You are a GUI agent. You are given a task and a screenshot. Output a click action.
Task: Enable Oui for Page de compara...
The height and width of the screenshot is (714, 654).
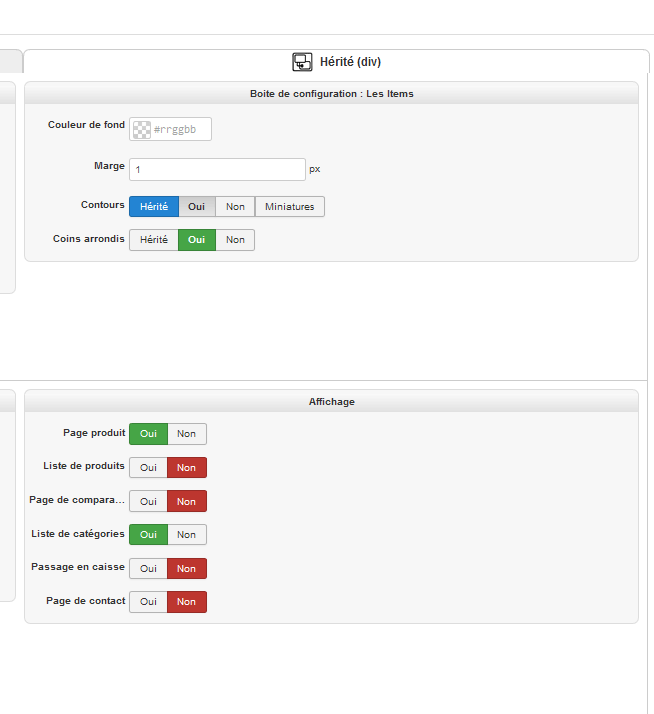[148, 501]
